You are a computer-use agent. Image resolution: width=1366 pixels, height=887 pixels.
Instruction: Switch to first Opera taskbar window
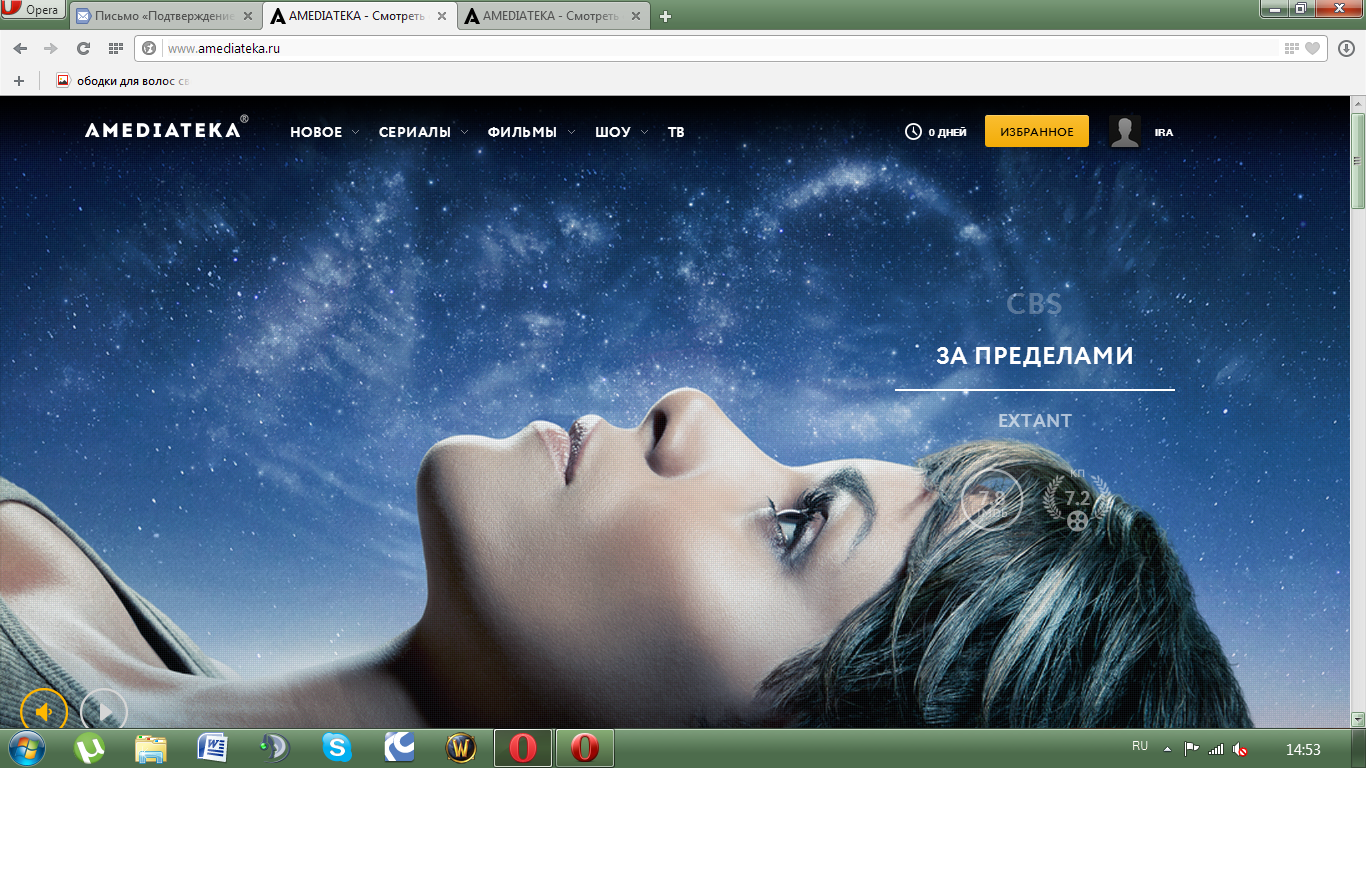[x=523, y=748]
